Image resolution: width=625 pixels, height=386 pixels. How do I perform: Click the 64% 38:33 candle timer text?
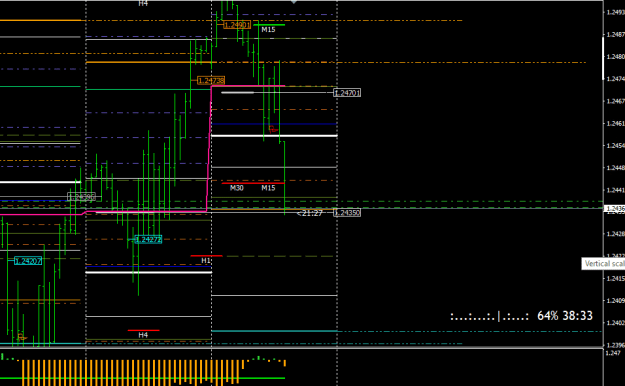(565, 316)
